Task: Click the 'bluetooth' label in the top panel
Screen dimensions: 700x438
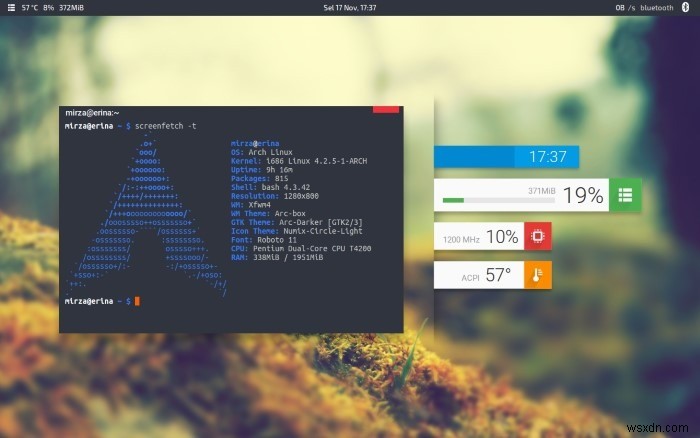Action: (657, 8)
